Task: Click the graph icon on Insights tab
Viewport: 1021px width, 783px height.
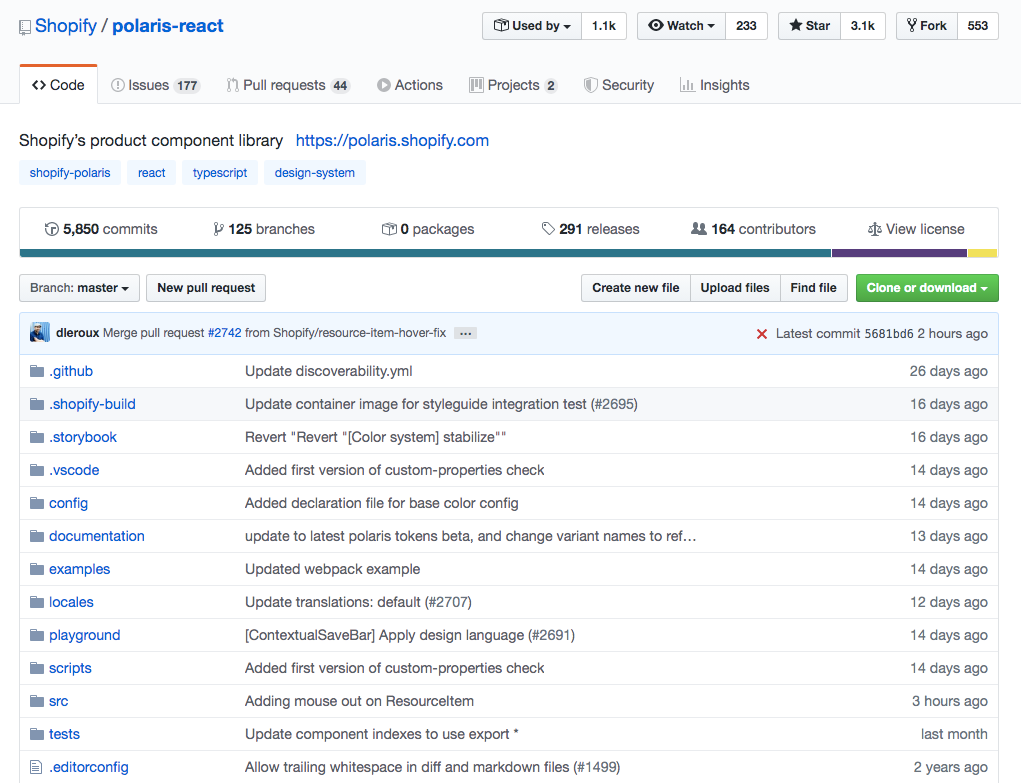Action: click(x=687, y=85)
